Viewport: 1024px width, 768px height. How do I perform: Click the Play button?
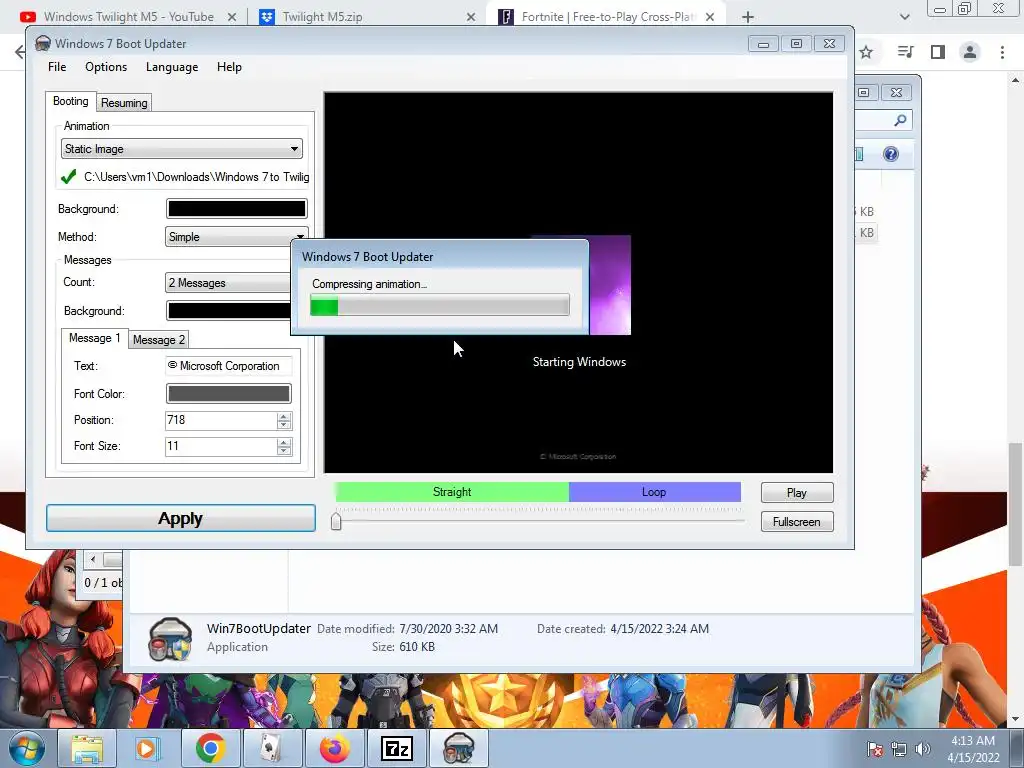[x=797, y=492]
